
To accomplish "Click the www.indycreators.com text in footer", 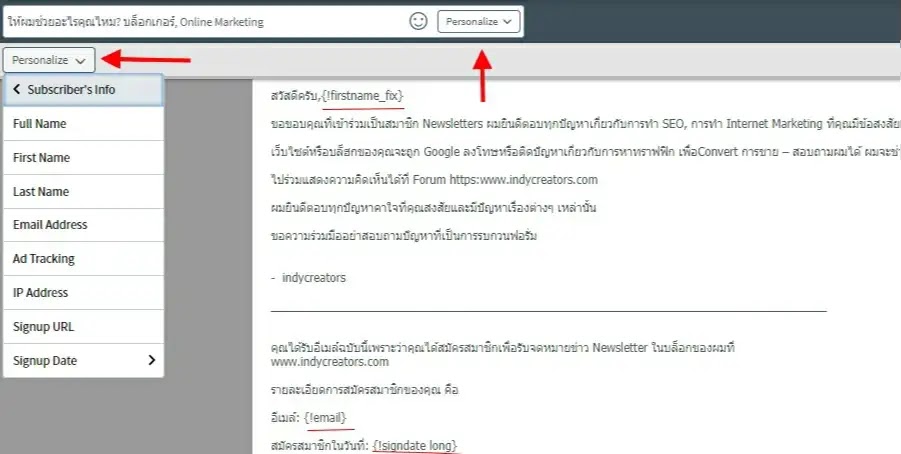I will coord(330,362).
